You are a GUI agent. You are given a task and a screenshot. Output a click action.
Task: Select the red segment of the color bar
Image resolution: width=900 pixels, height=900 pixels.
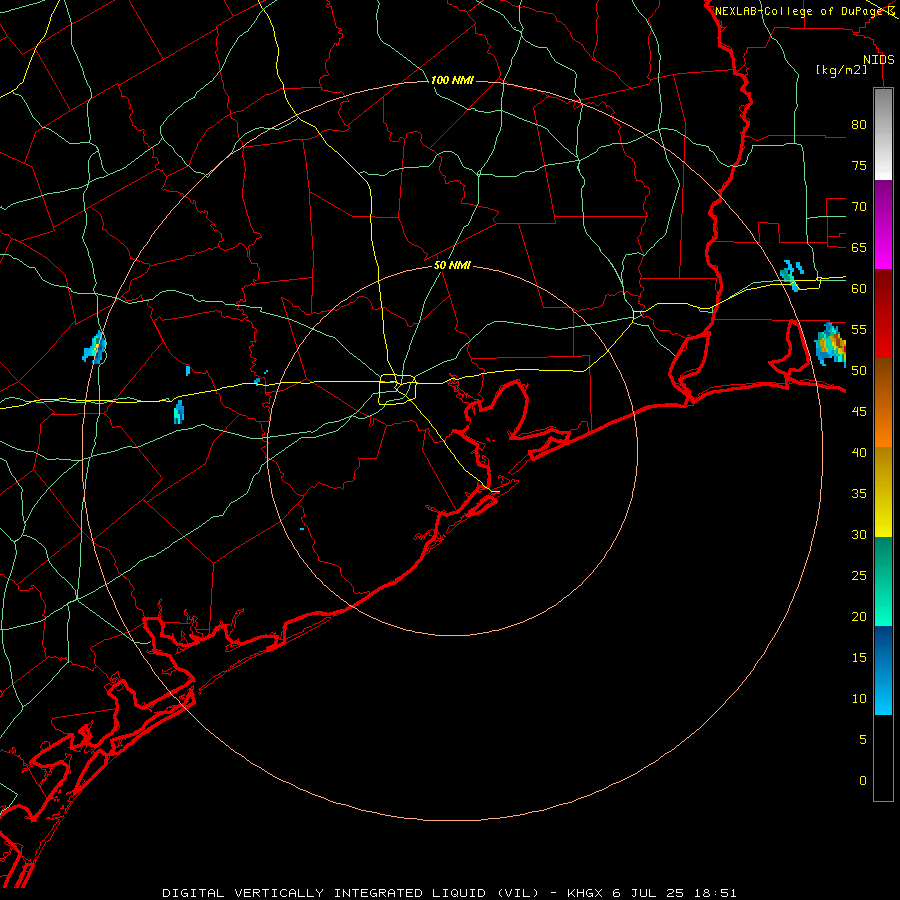(x=883, y=313)
